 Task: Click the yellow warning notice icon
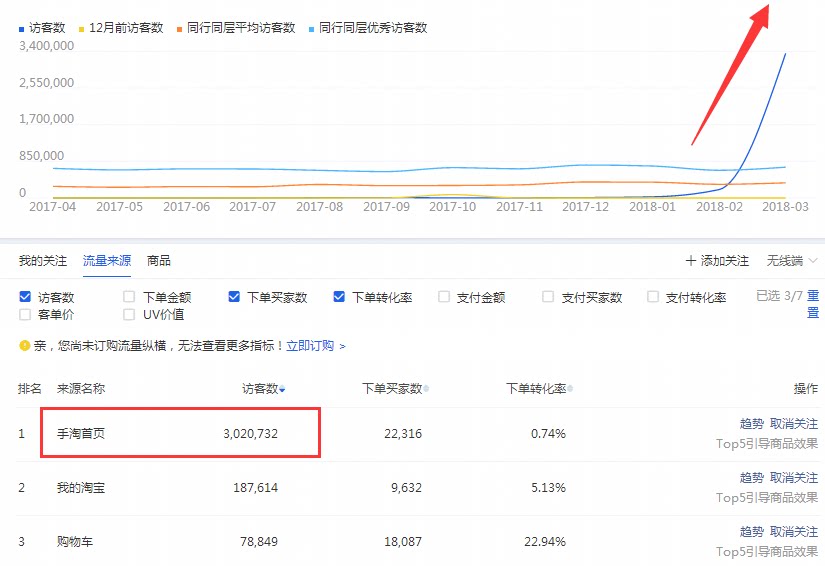[24, 346]
